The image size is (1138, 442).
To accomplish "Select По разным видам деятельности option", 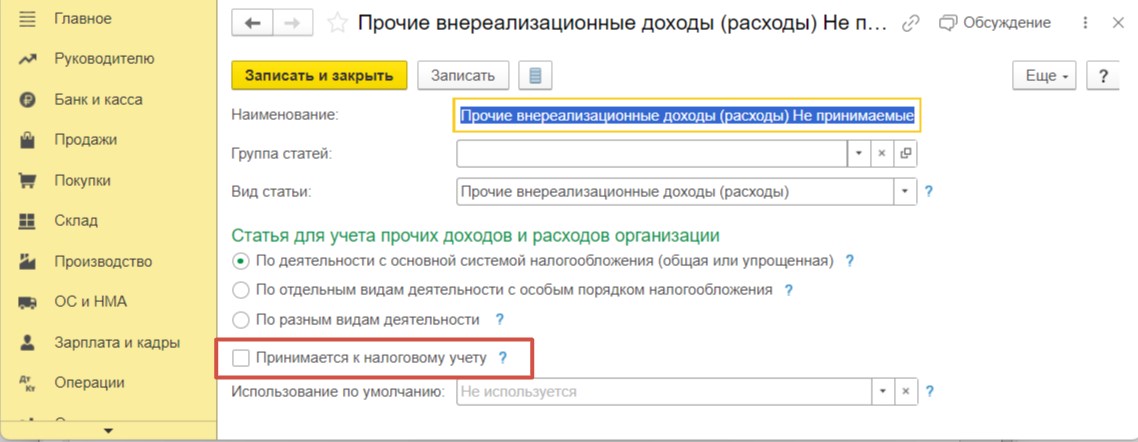I will 241,319.
